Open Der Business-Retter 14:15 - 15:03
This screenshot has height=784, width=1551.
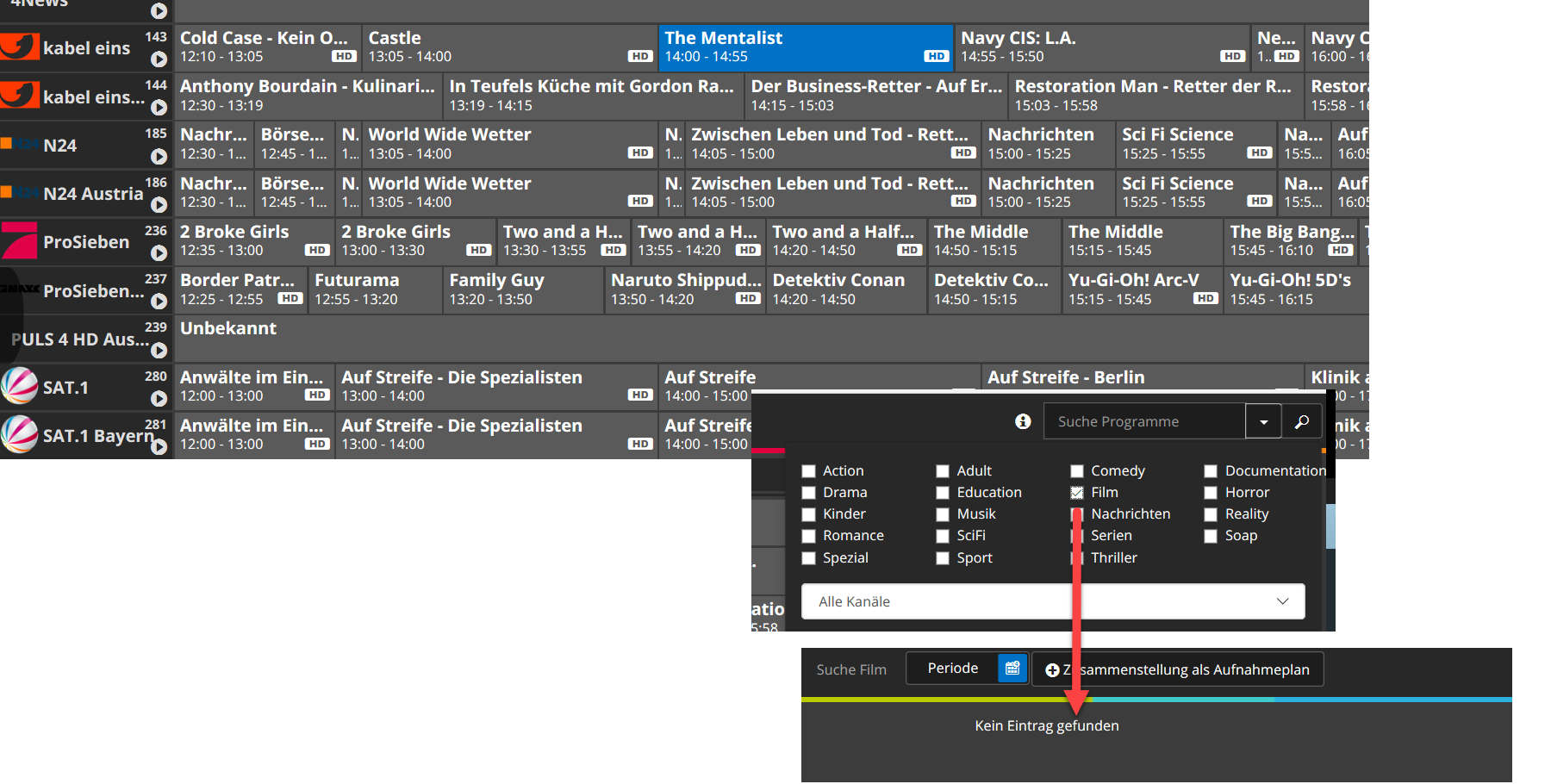tap(876, 96)
